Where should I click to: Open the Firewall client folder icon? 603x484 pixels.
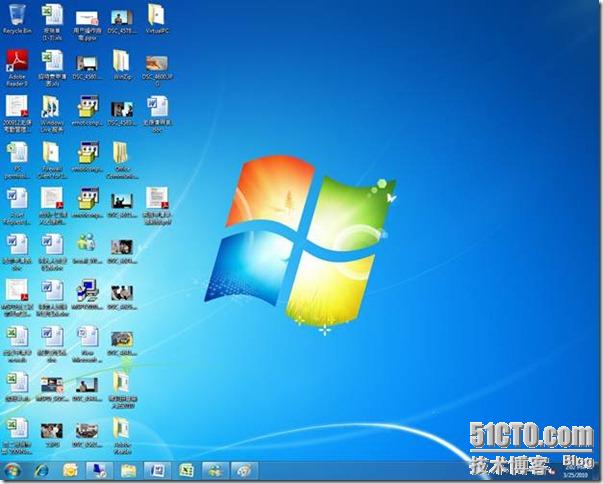click(x=52, y=160)
